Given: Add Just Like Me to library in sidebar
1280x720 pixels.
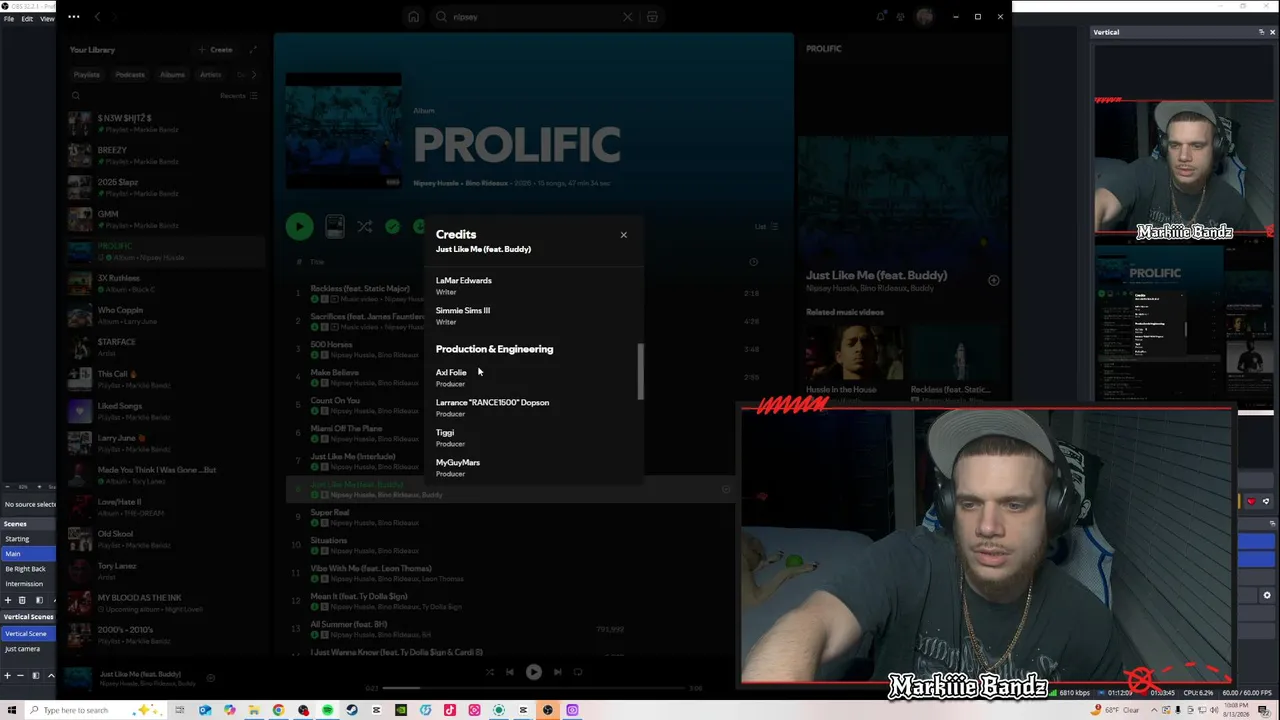Looking at the screenshot, I should tap(993, 280).
